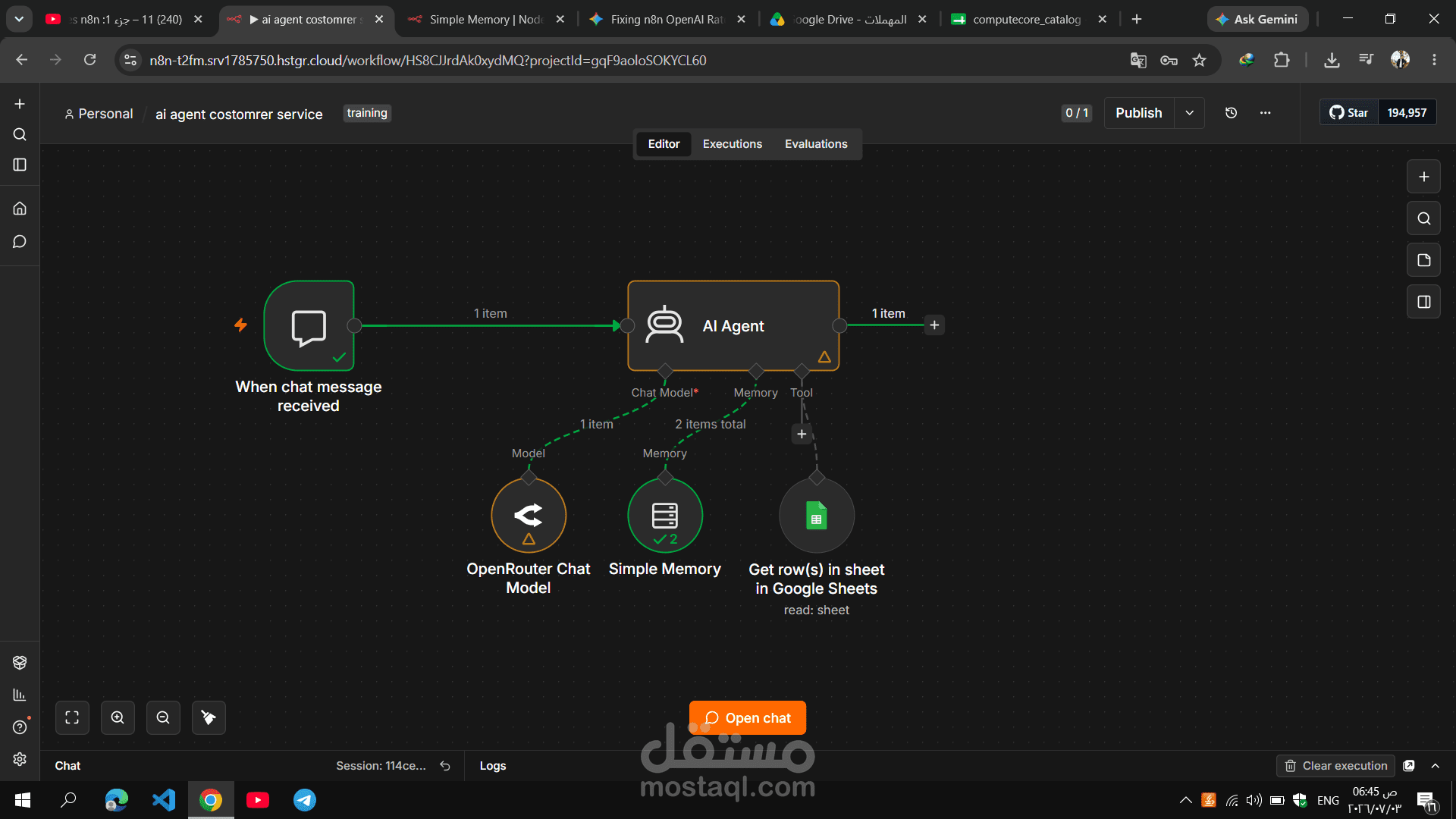The height and width of the screenshot is (819, 1456).
Task: Toggle the left sidebar panel icon
Action: (x=20, y=165)
